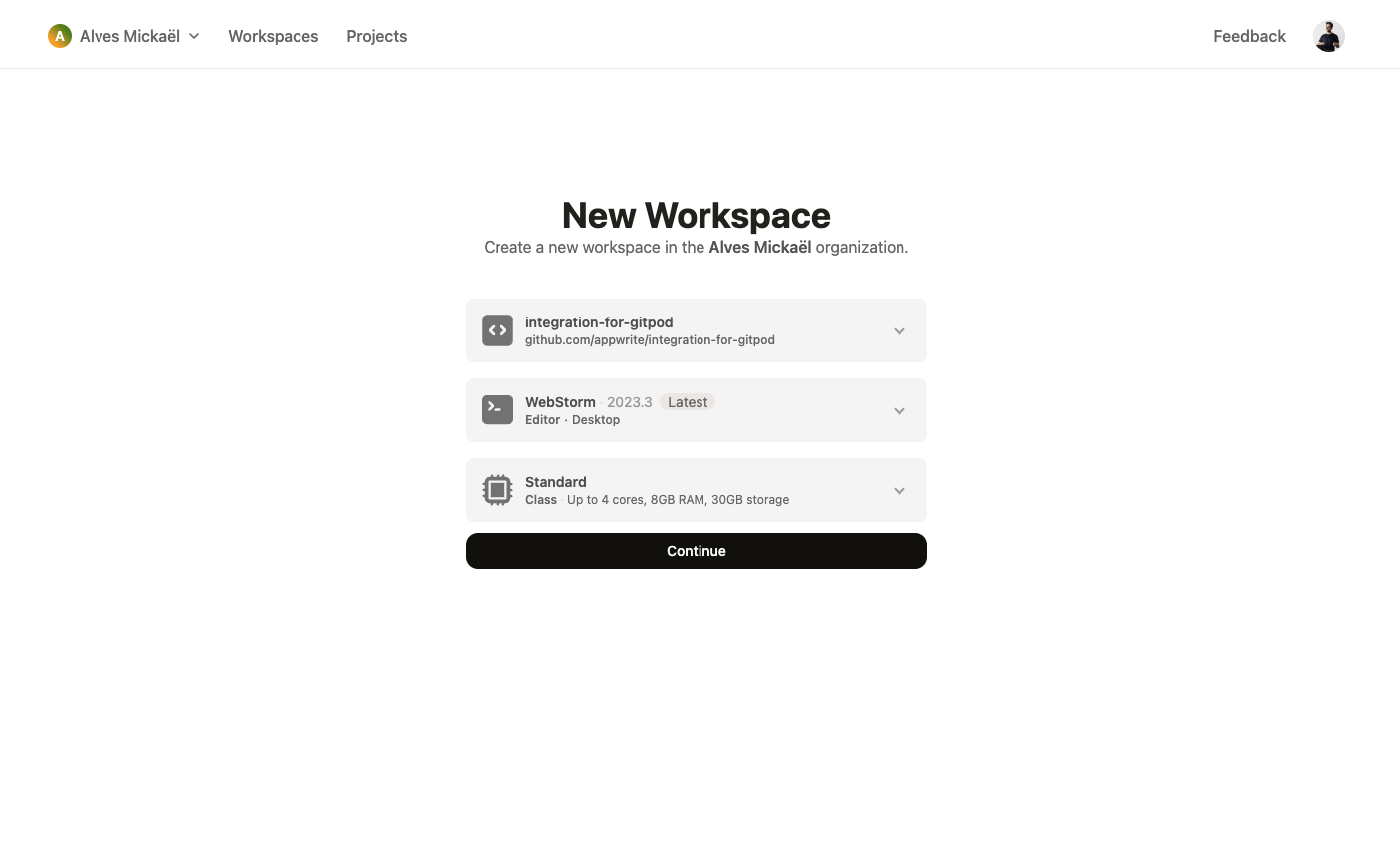Click the WebStorm terminal editor icon
The height and width of the screenshot is (849, 1400).
[x=498, y=409]
